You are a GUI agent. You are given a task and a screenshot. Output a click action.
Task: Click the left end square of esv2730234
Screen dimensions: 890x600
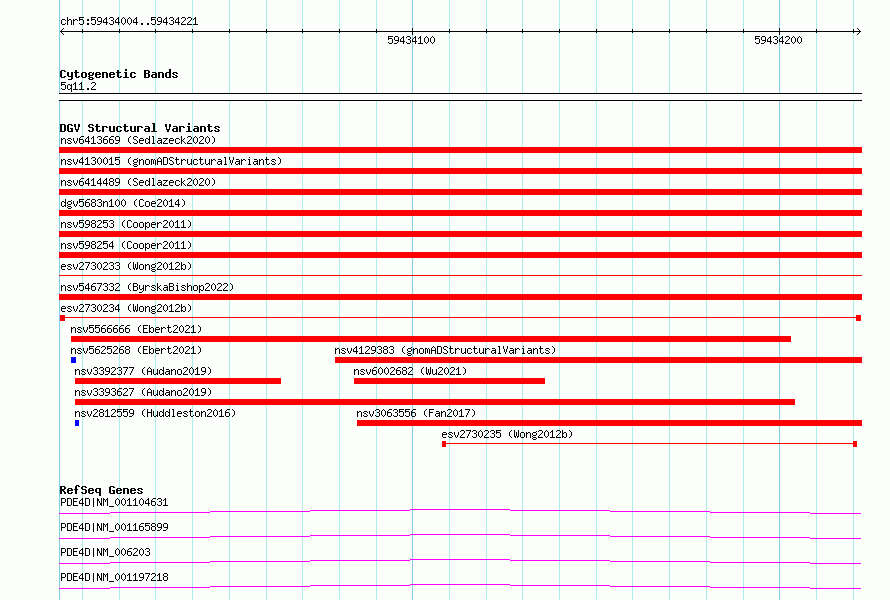point(62,318)
